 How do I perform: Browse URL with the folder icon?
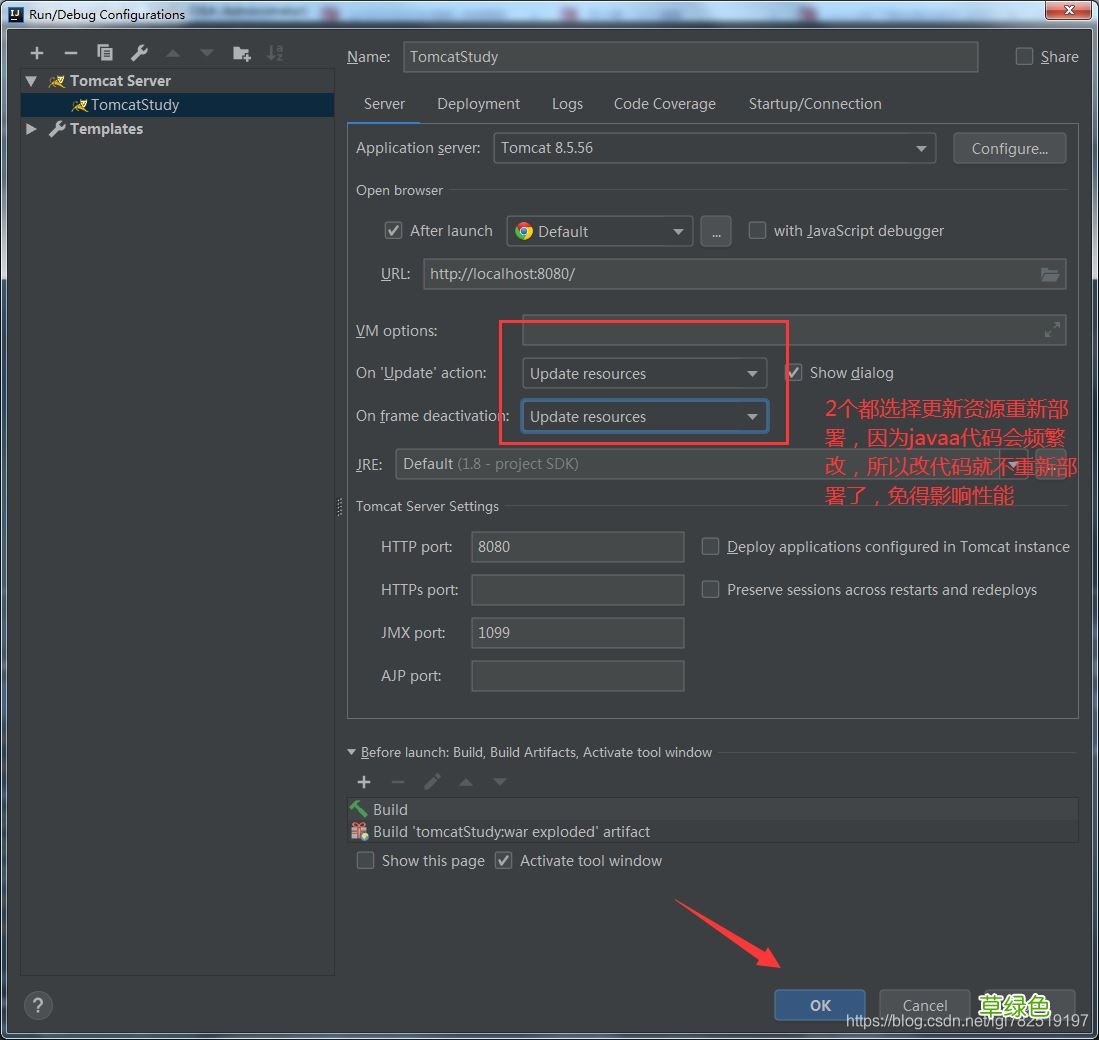click(1049, 274)
